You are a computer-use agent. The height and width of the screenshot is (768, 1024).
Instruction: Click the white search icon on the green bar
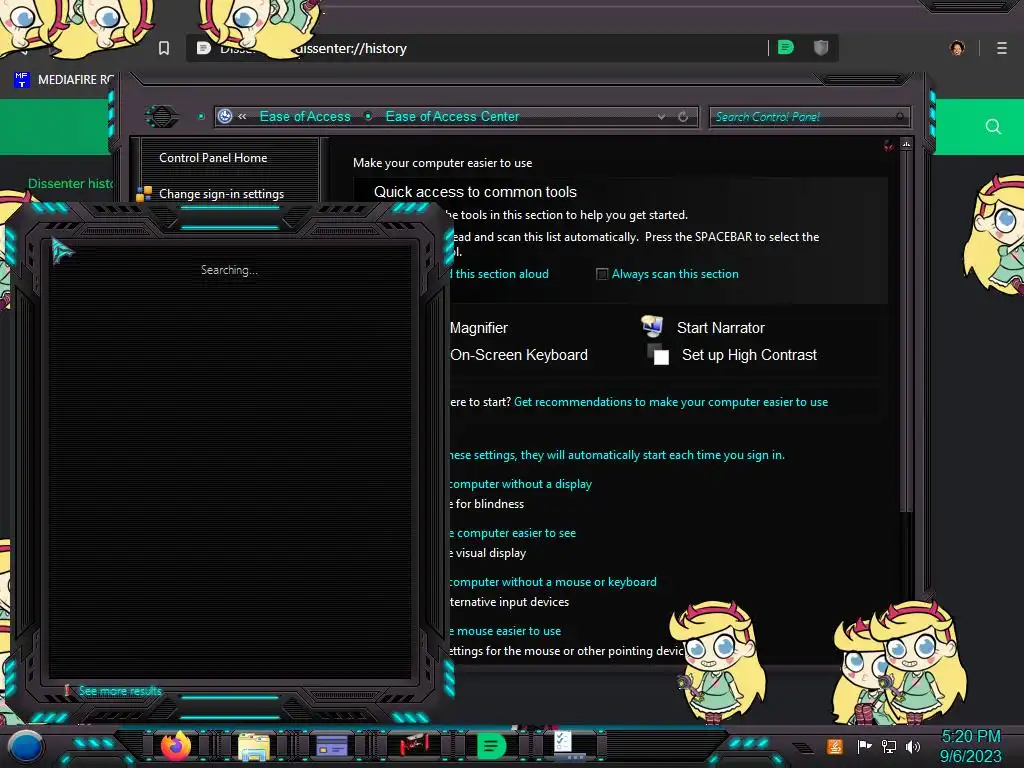point(993,126)
